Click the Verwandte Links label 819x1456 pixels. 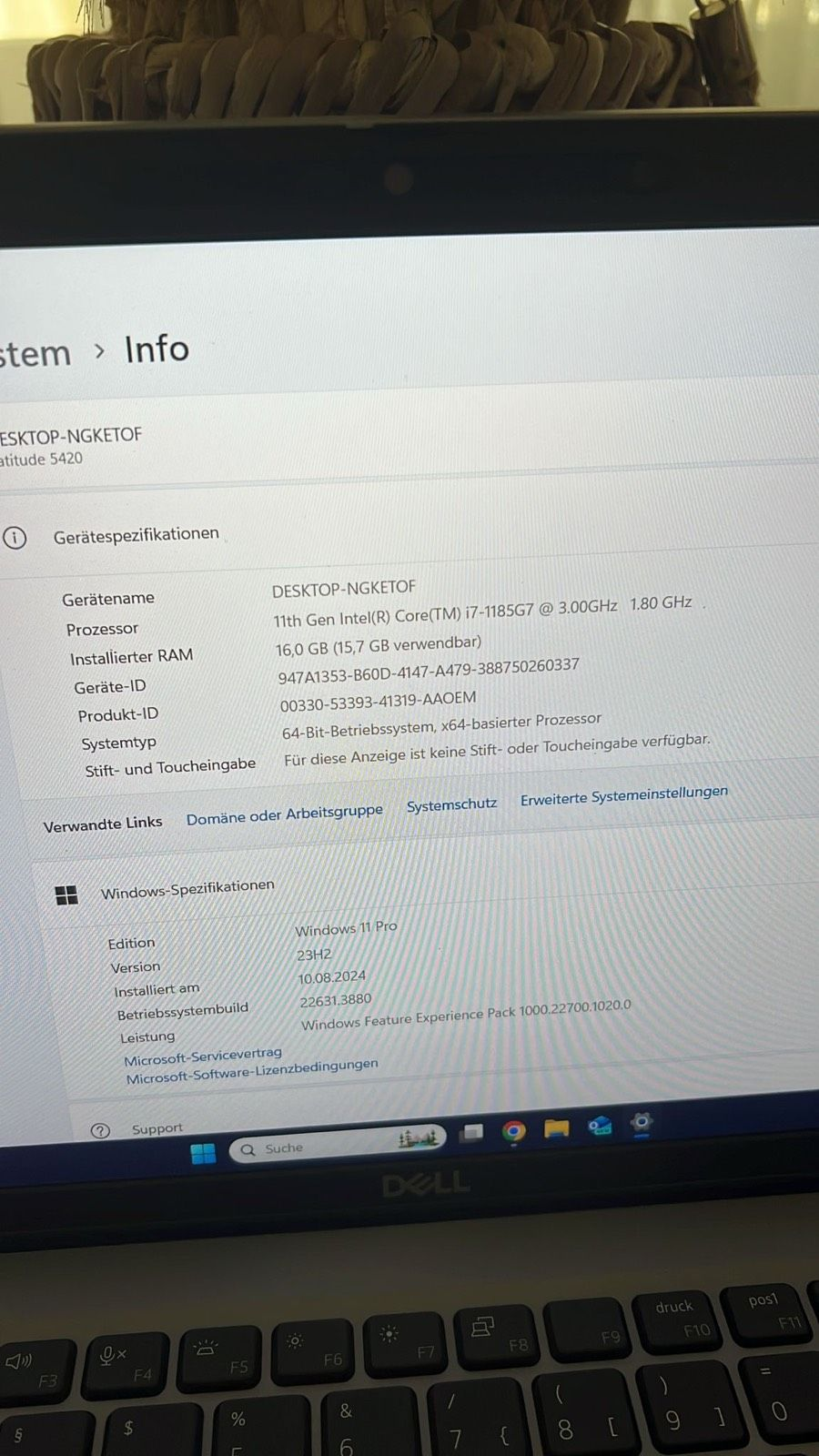tap(103, 824)
